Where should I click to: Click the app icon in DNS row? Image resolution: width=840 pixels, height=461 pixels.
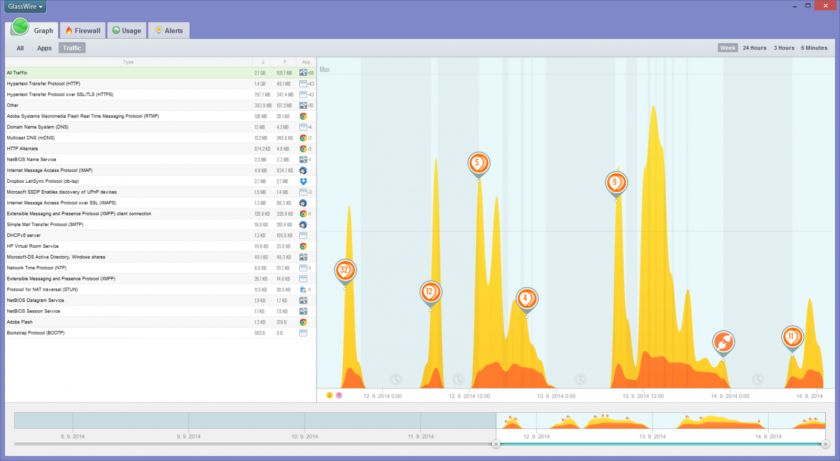click(303, 127)
